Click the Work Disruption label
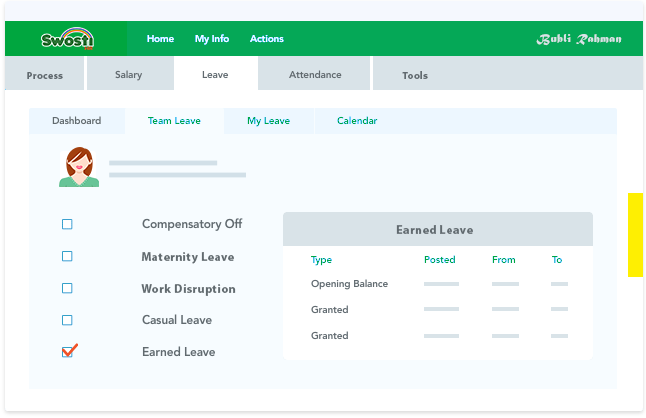 pyautogui.click(x=188, y=289)
